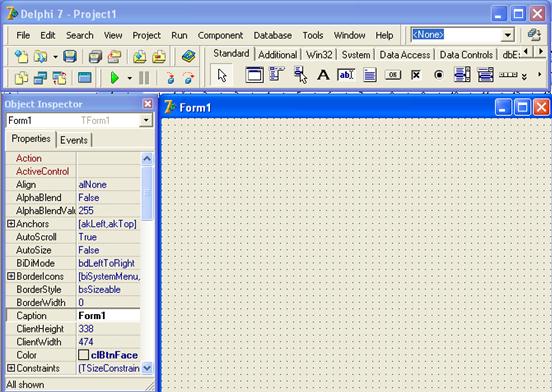
Task: Select the Edit component icon
Action: point(346,75)
